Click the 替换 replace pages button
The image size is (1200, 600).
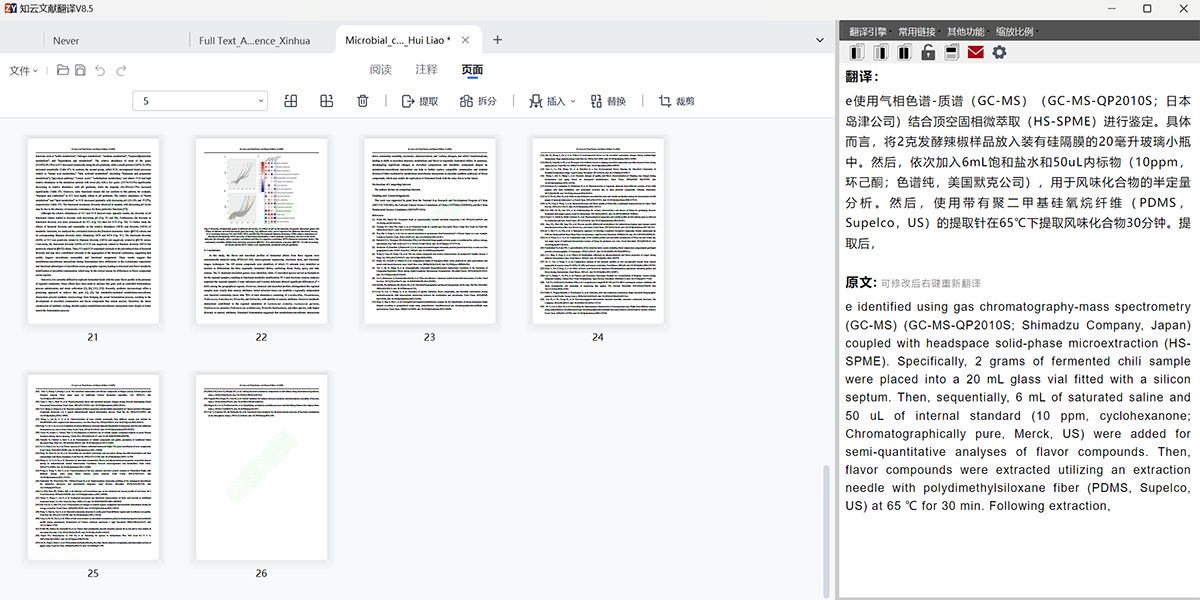[608, 101]
